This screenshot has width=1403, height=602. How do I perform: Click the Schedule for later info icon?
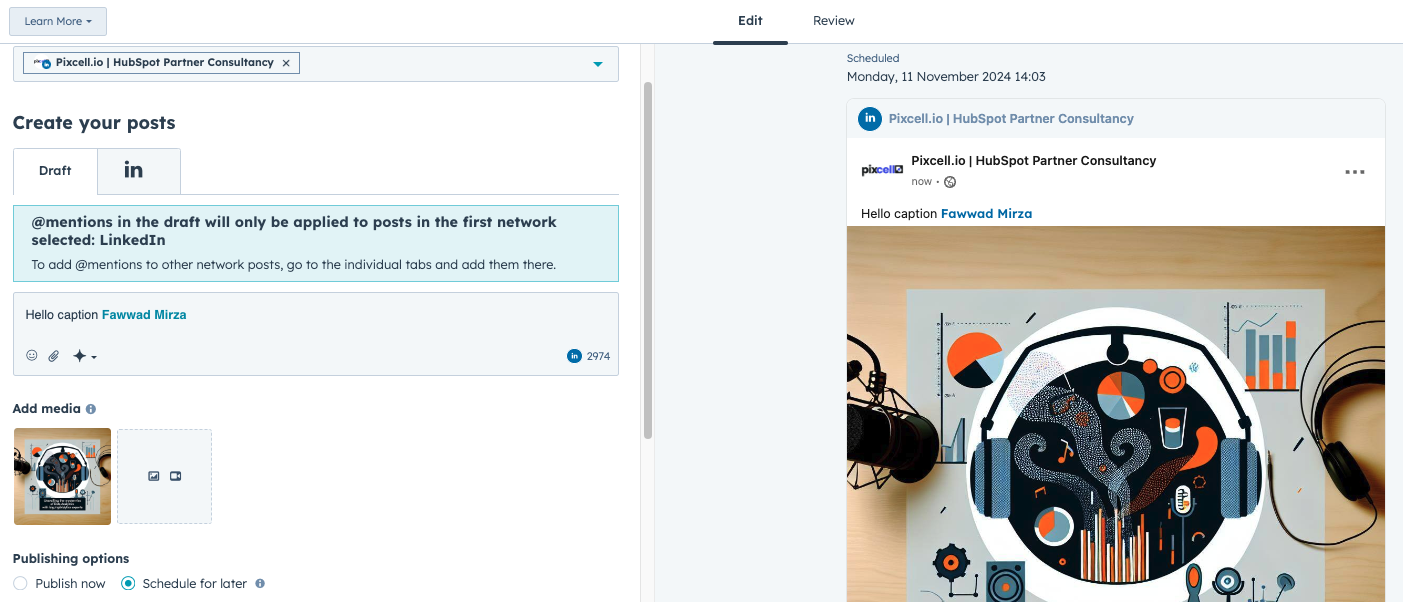pyautogui.click(x=260, y=584)
